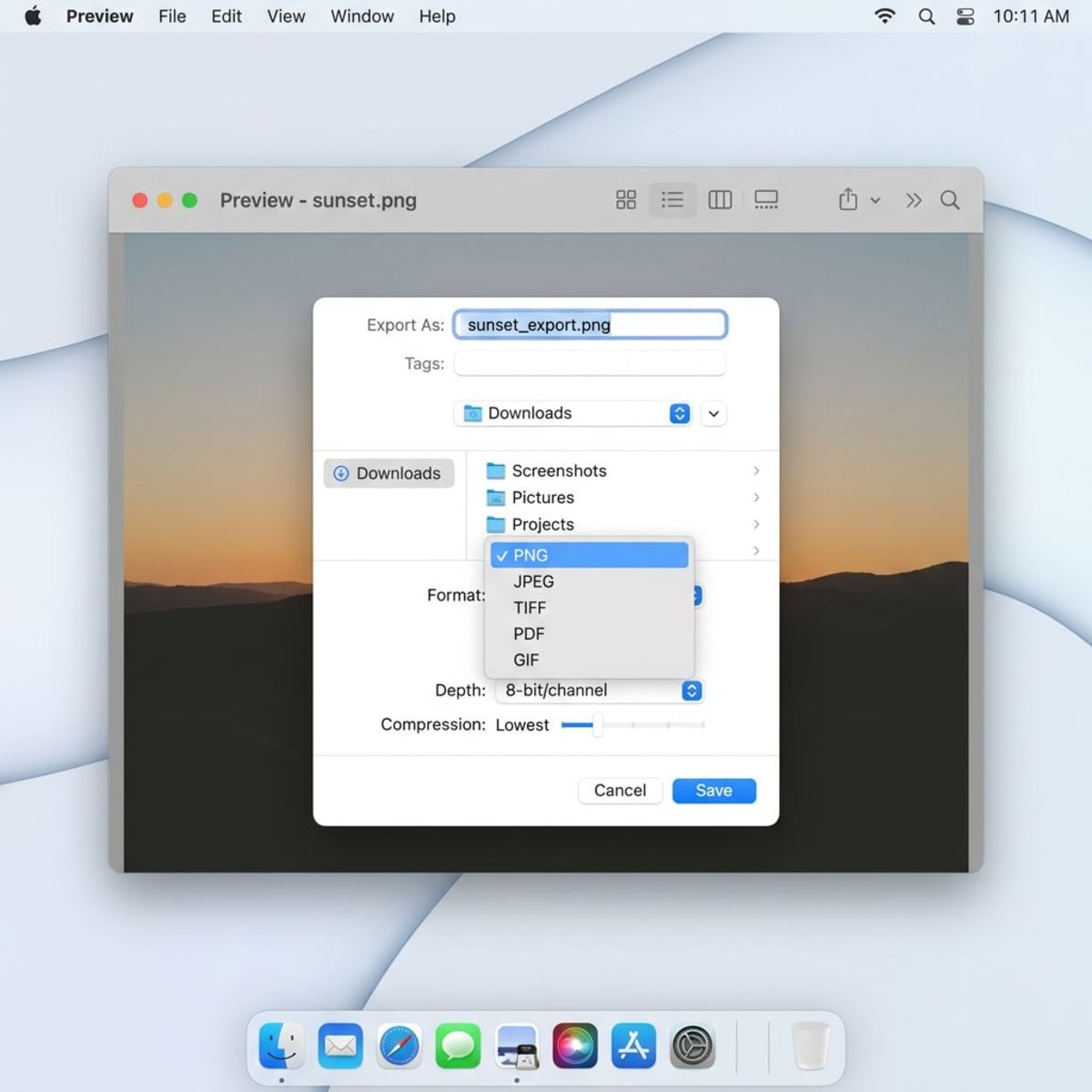Open the Share menu in Preview's toolbar
The image size is (1092, 1092).
pos(848,200)
